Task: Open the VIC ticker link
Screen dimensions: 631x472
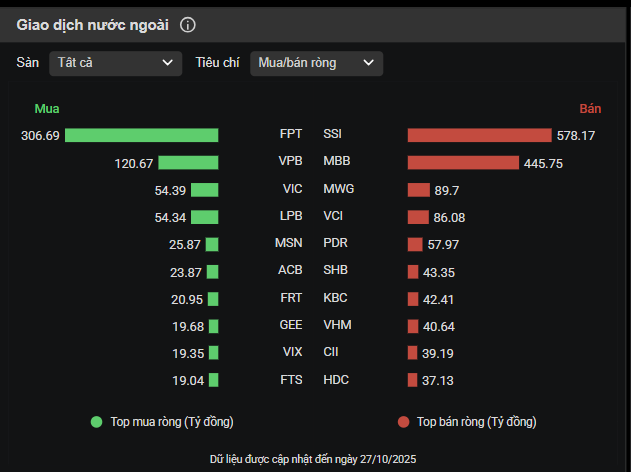Action: click(292, 189)
